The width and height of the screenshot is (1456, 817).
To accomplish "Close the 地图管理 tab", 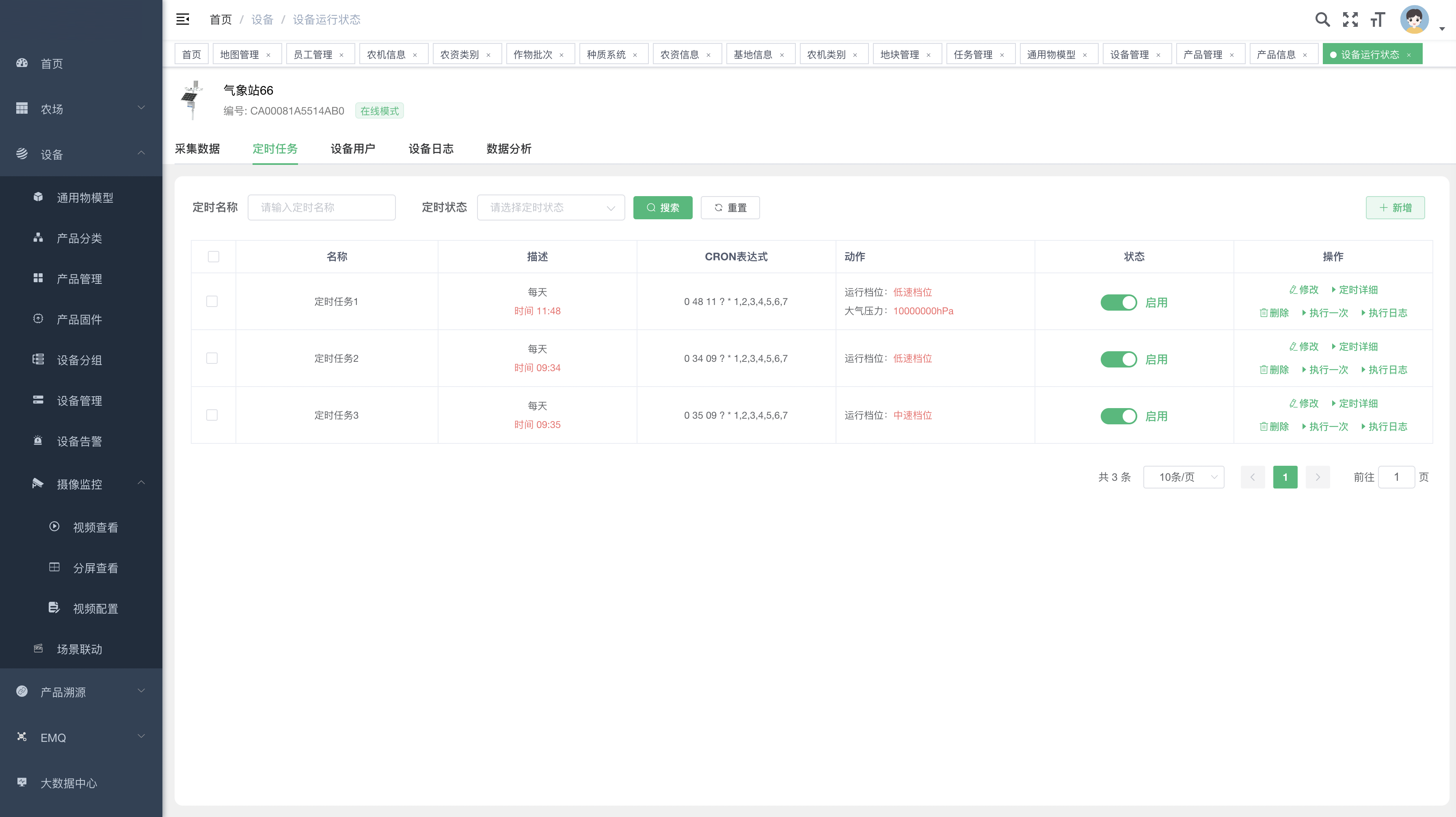I will point(268,55).
